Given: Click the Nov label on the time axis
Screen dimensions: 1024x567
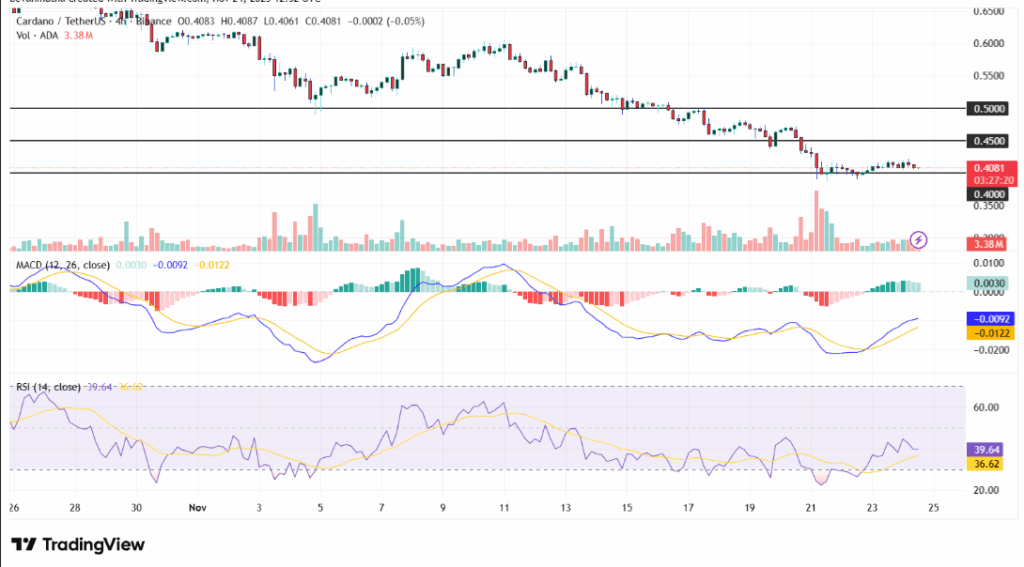Looking at the screenshot, I should coord(198,507).
